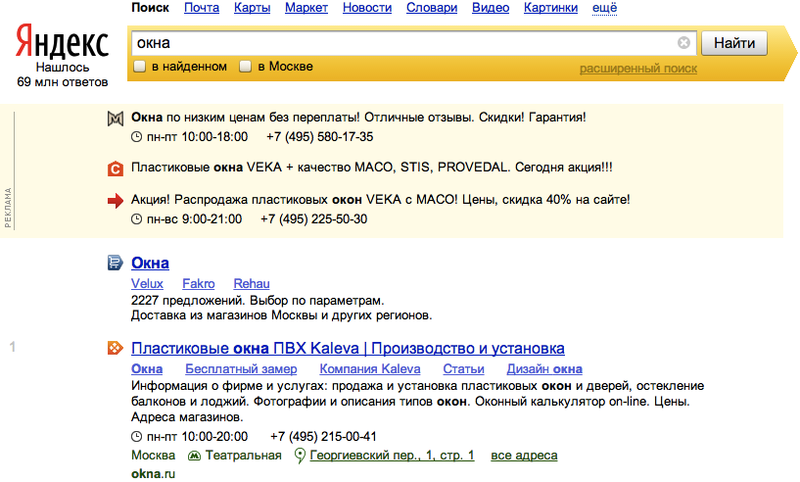Screen dimensions: 800x482
Task: Click the orange C icon of the VEKA ad
Action: [x=115, y=168]
